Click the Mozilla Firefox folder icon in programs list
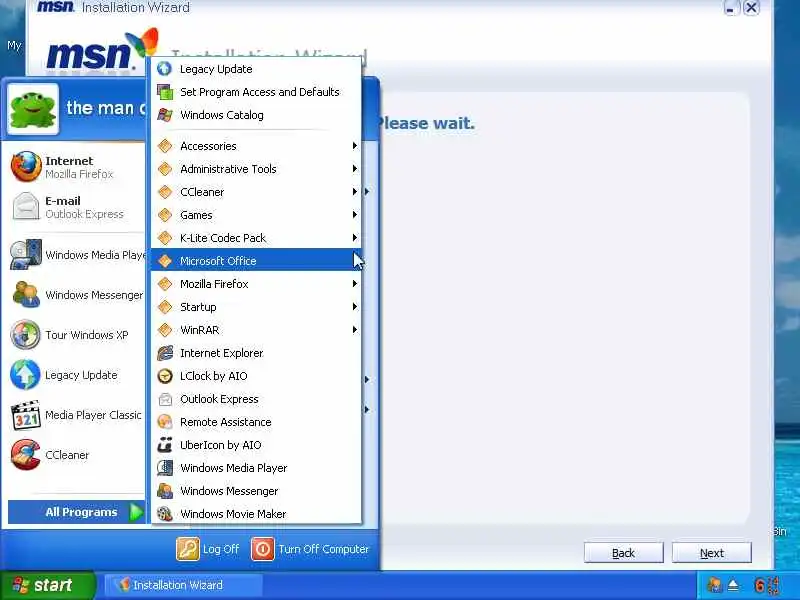 tap(164, 284)
